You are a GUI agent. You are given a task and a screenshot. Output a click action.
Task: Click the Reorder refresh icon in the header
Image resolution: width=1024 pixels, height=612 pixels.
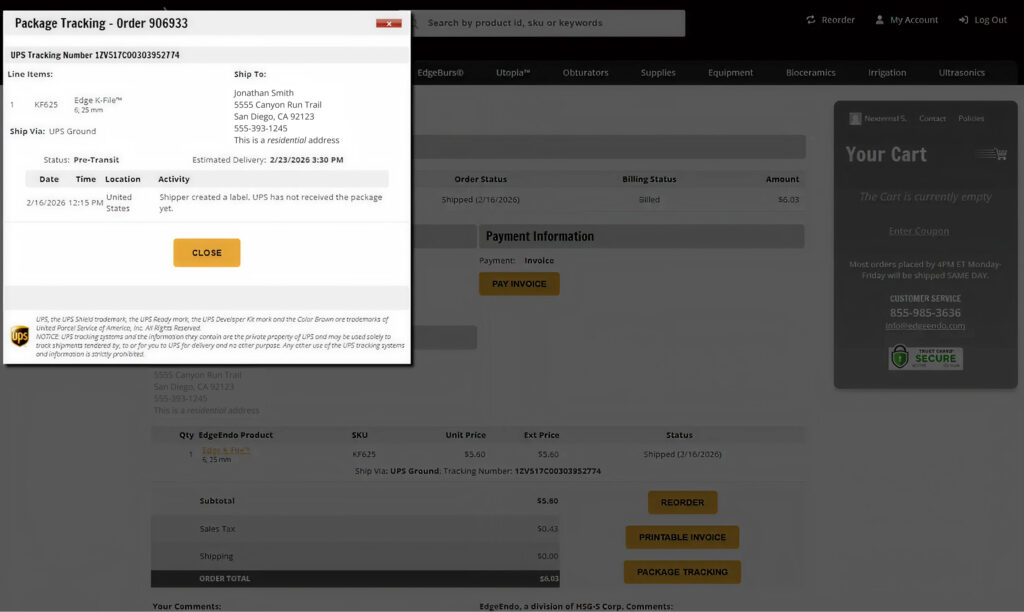811,19
